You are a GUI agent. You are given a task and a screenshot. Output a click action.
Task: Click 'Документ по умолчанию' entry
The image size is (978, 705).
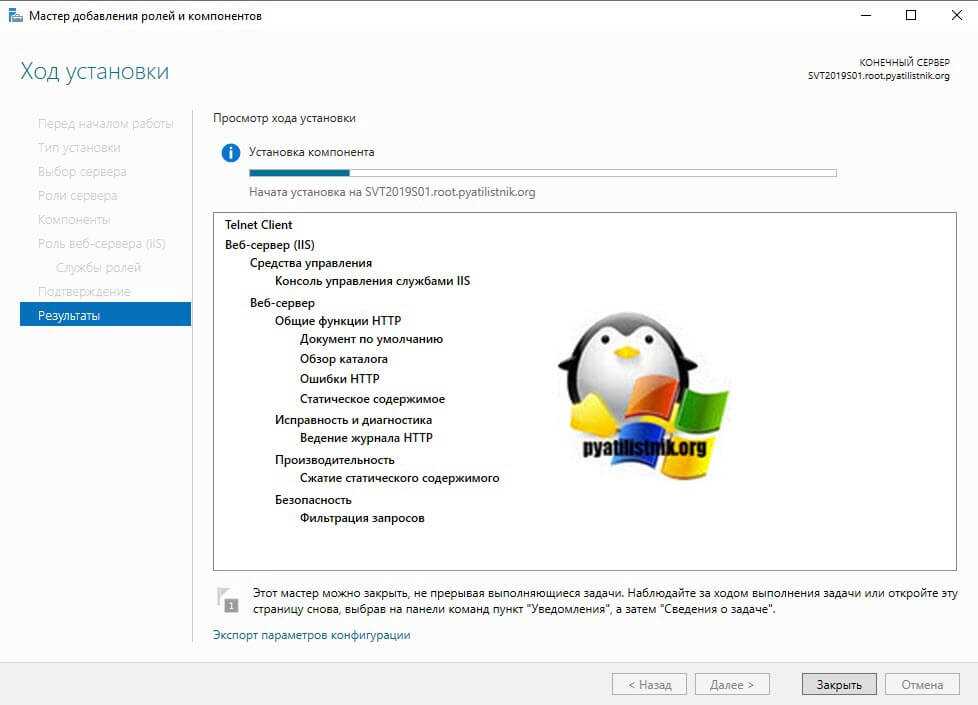[x=371, y=339]
